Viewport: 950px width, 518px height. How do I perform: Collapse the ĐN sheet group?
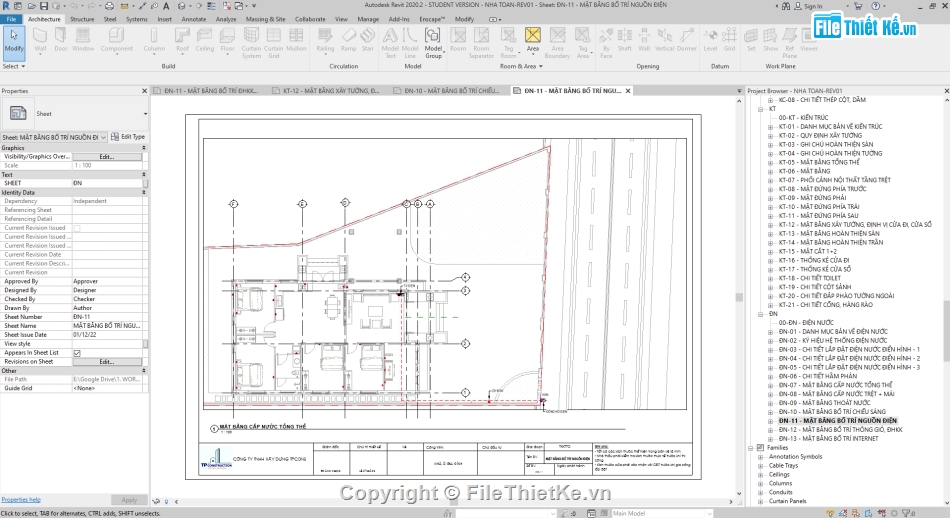(x=760, y=314)
